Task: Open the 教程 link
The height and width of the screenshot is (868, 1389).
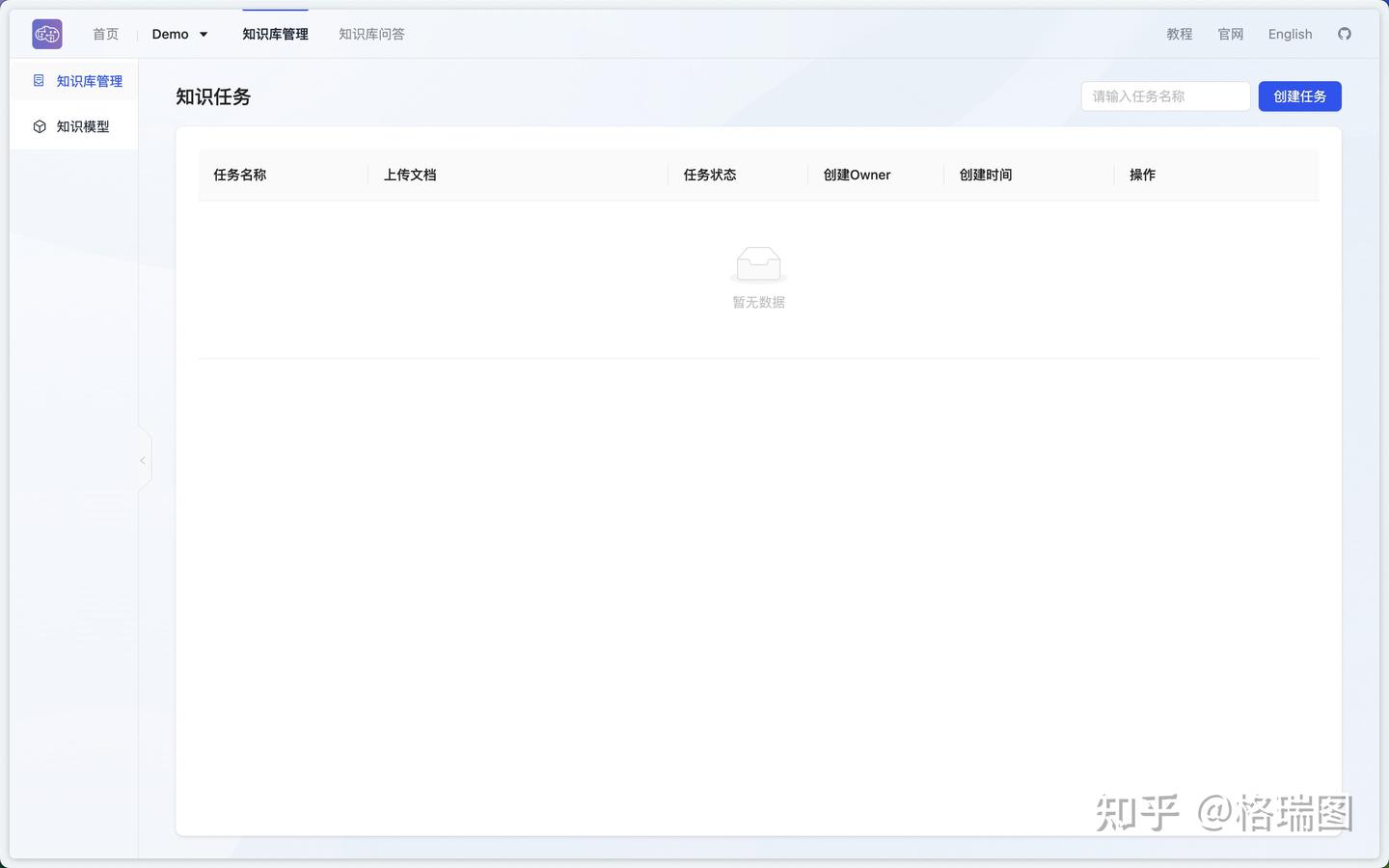Action: (1179, 34)
